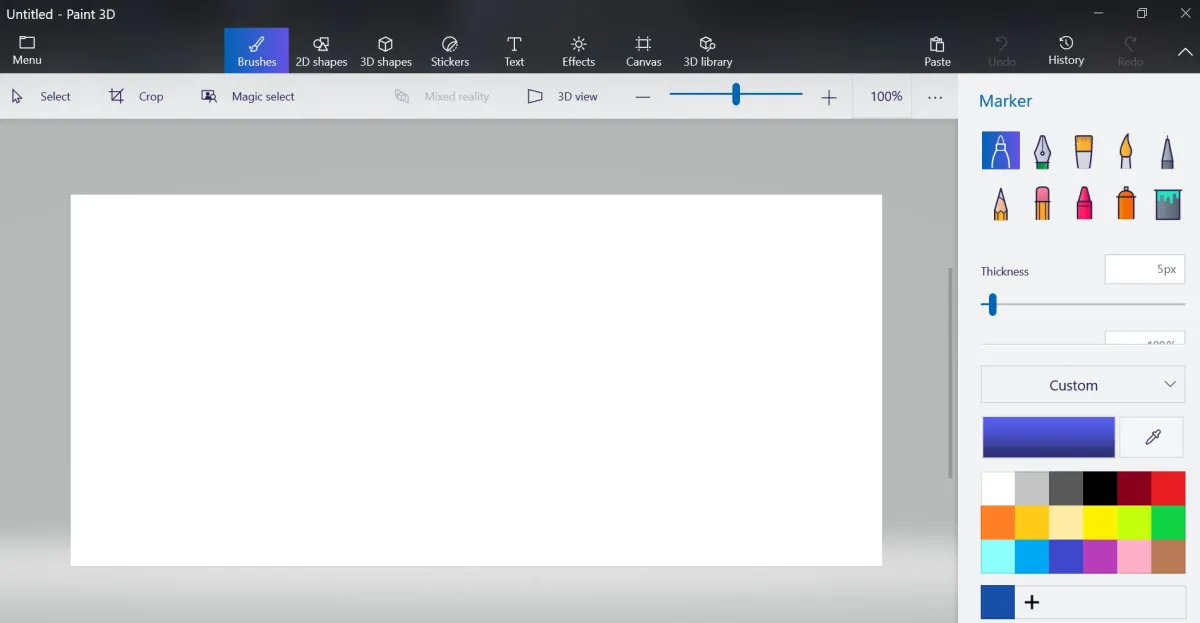
Task: Pick the indigo color swatch
Action: click(1066, 556)
